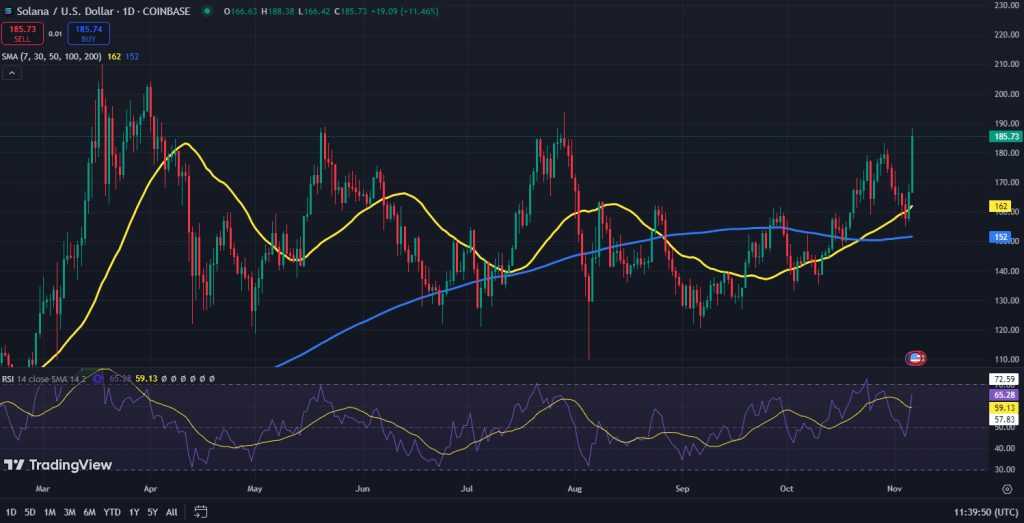The width and height of the screenshot is (1024, 523).
Task: Open chart settings gear icon
Action: click(x=1007, y=488)
